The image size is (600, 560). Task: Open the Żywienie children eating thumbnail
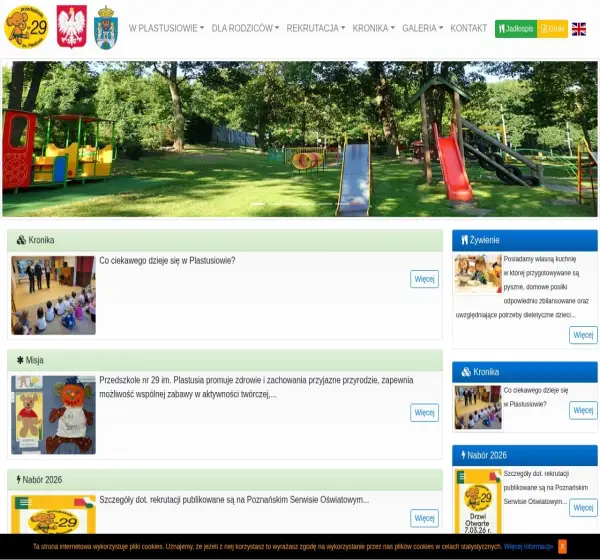478,273
